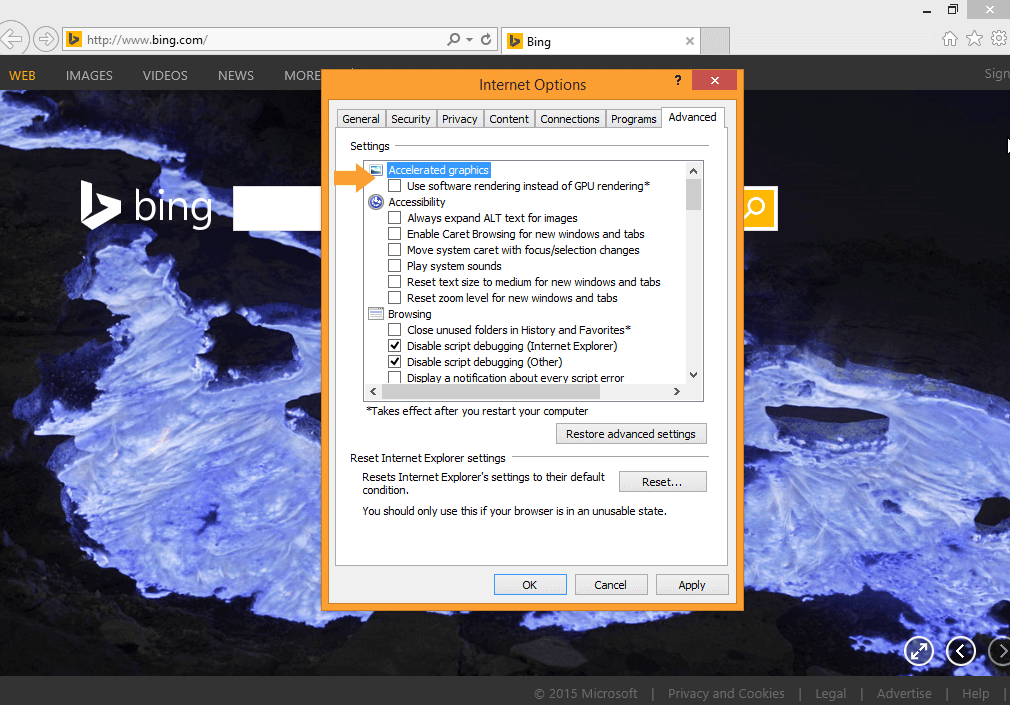
Task: Open the Tools gear icon
Action: tap(999, 39)
